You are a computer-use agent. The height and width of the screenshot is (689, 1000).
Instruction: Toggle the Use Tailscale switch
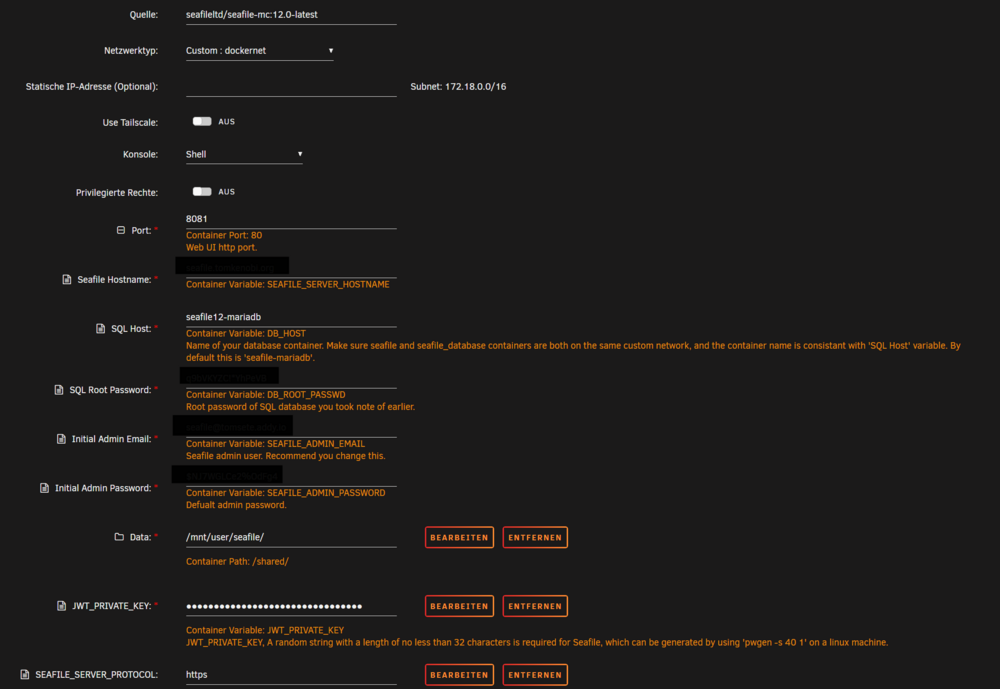coord(202,121)
